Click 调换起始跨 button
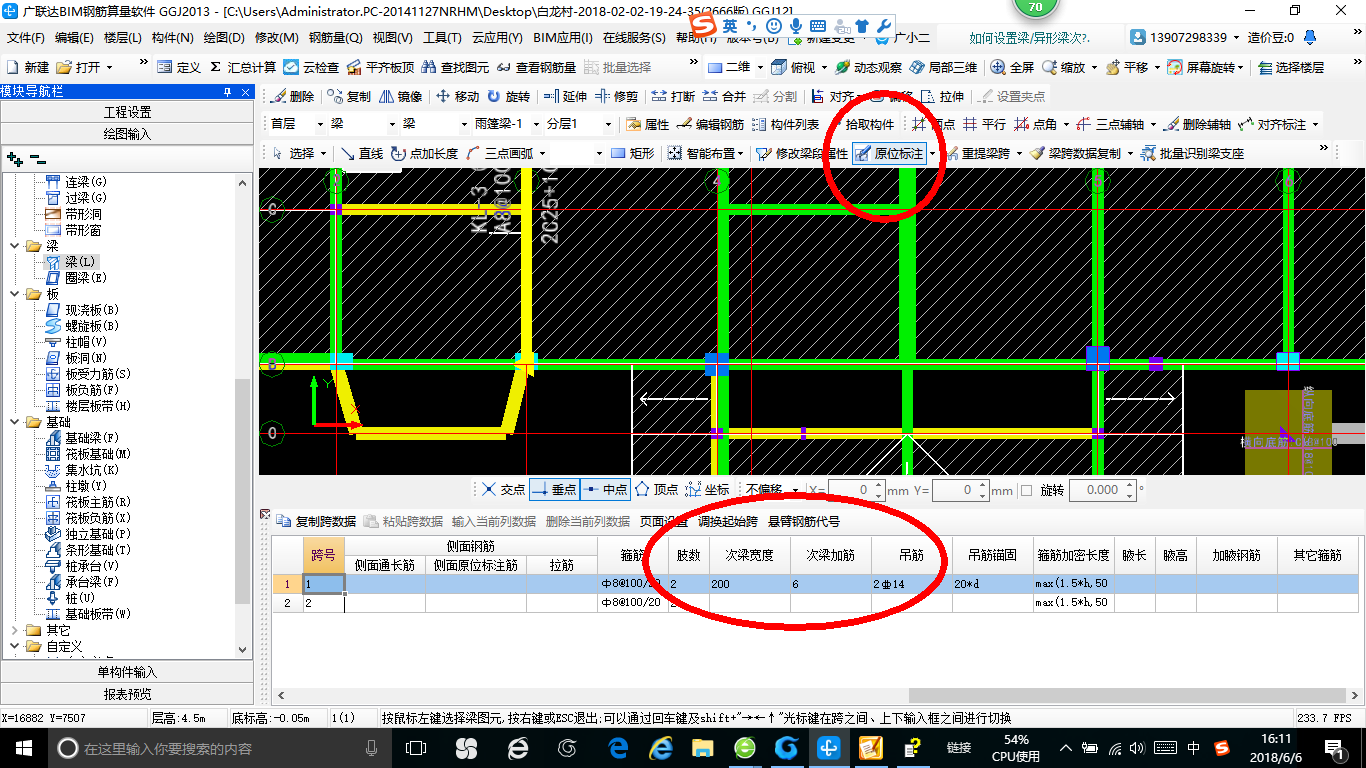Viewport: 1366px width, 768px height. coord(728,521)
